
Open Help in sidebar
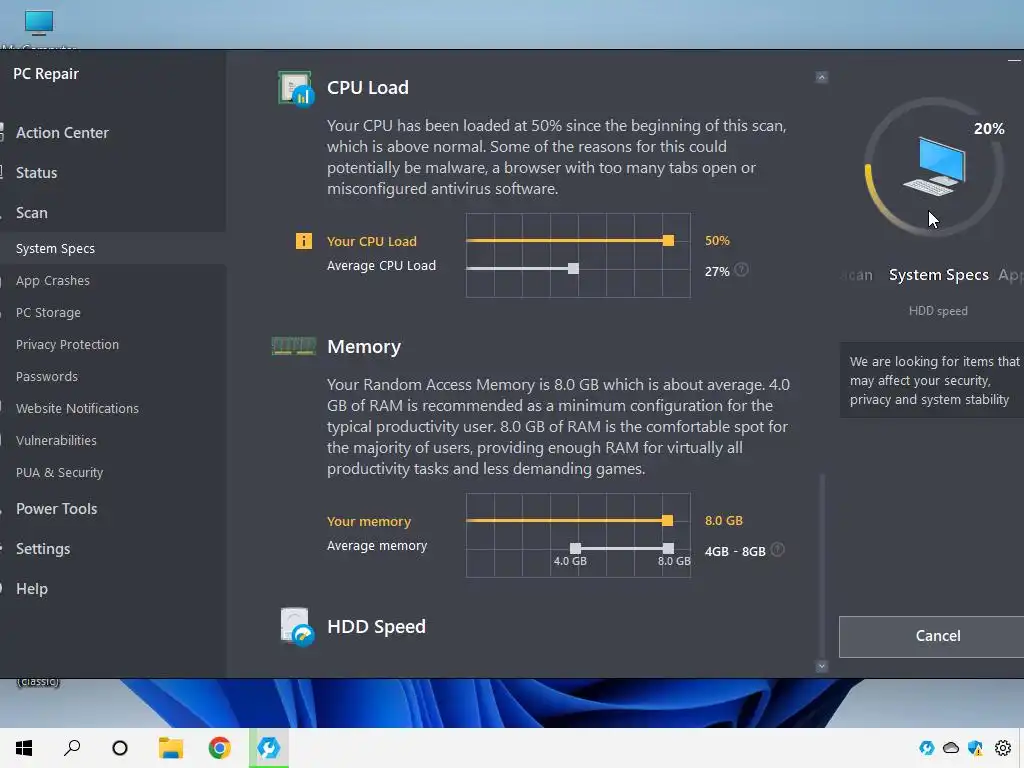pyautogui.click(x=31, y=588)
